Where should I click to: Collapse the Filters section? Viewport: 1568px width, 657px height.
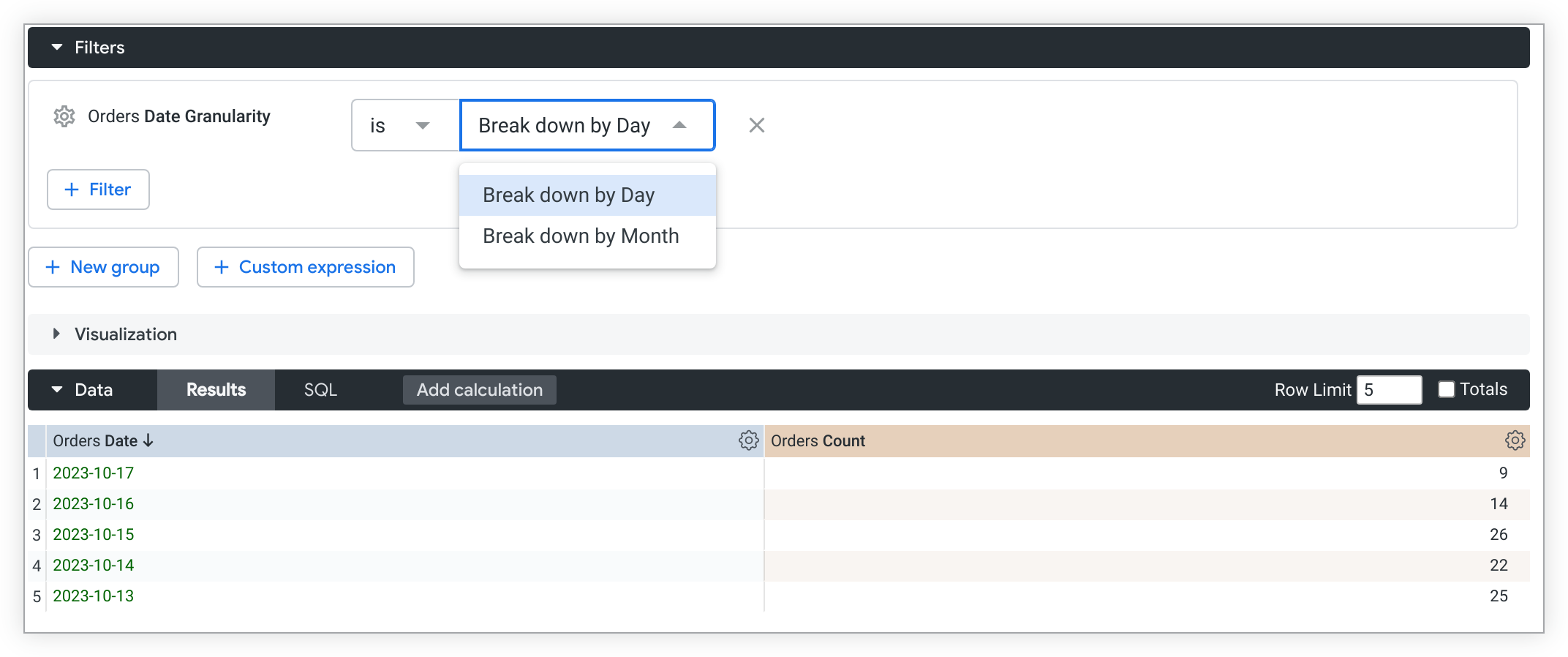click(57, 48)
